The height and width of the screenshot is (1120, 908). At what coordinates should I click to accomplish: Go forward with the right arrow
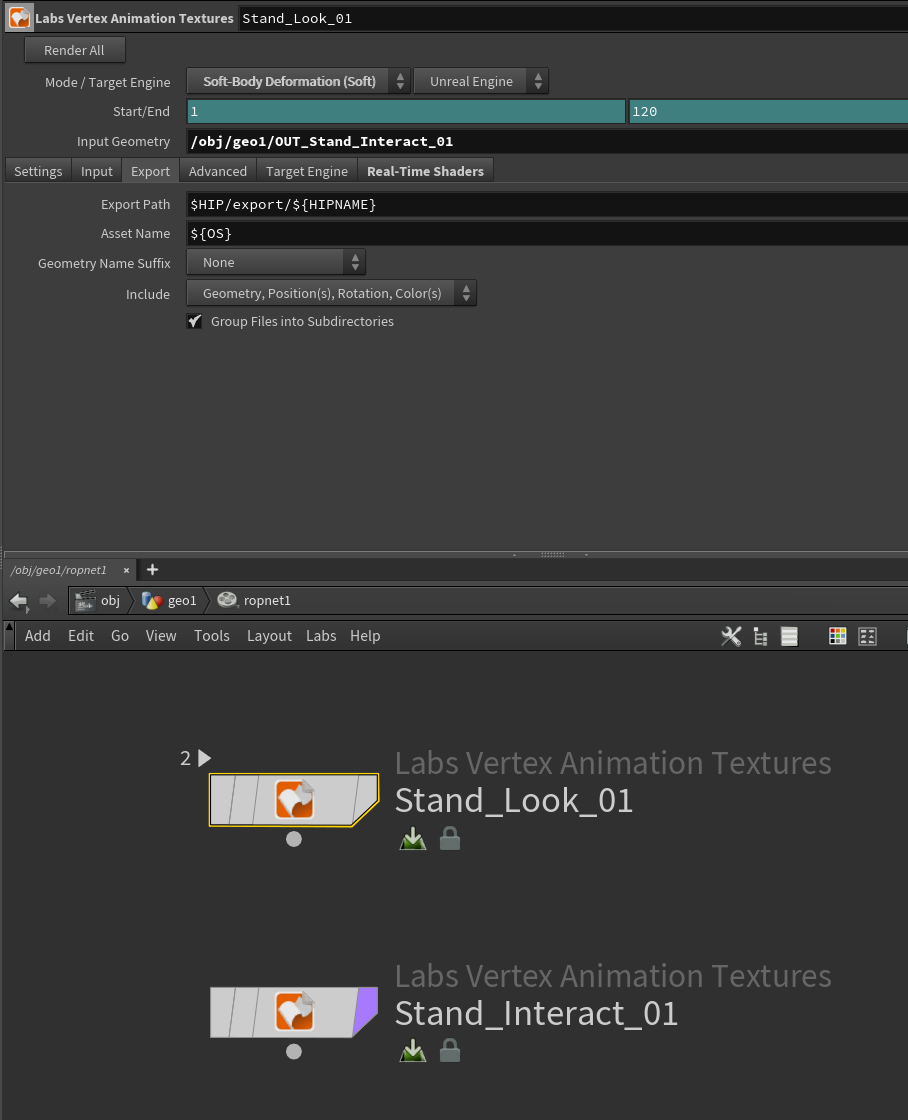point(47,601)
